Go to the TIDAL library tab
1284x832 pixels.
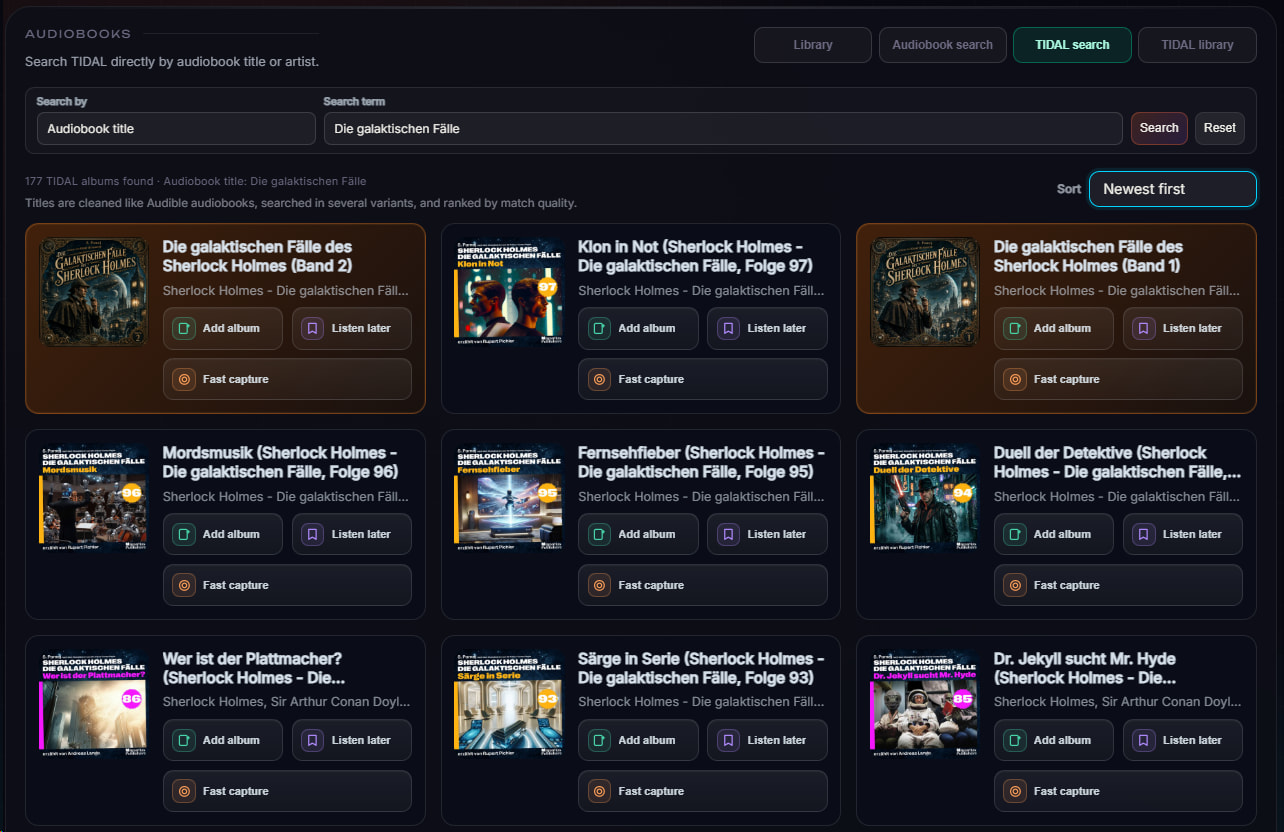click(x=1197, y=45)
